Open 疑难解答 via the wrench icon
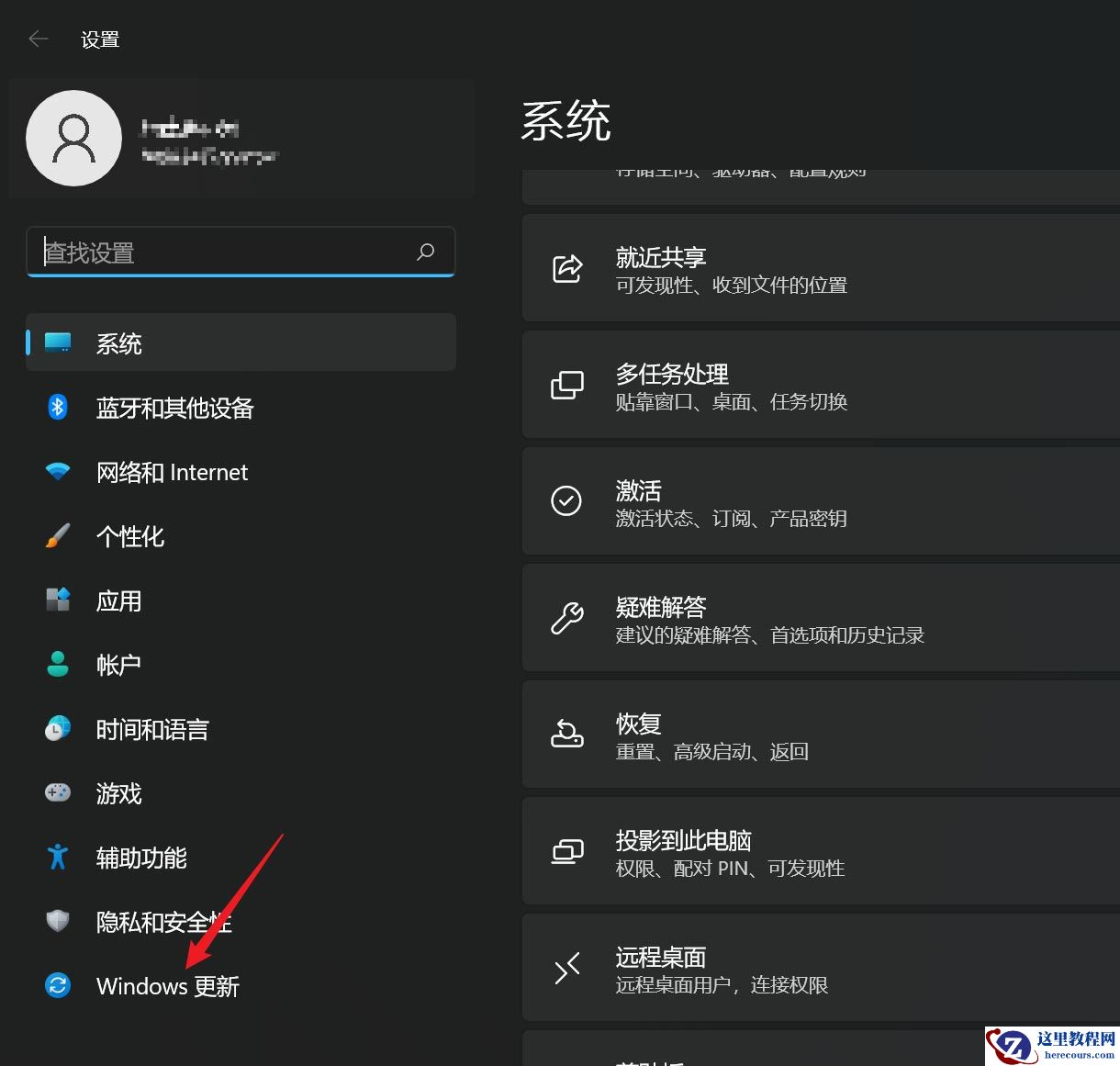The width and height of the screenshot is (1120, 1066). (x=566, y=618)
